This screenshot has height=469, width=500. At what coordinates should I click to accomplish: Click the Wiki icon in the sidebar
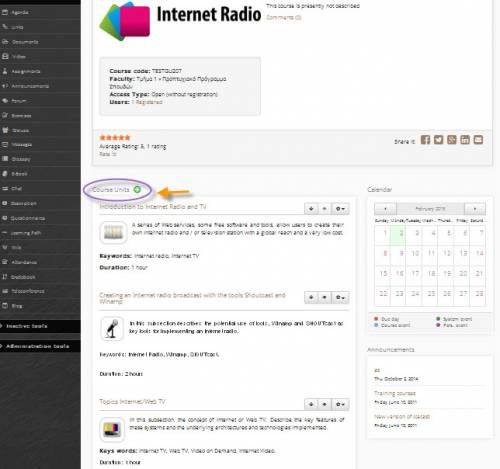pos(5,247)
